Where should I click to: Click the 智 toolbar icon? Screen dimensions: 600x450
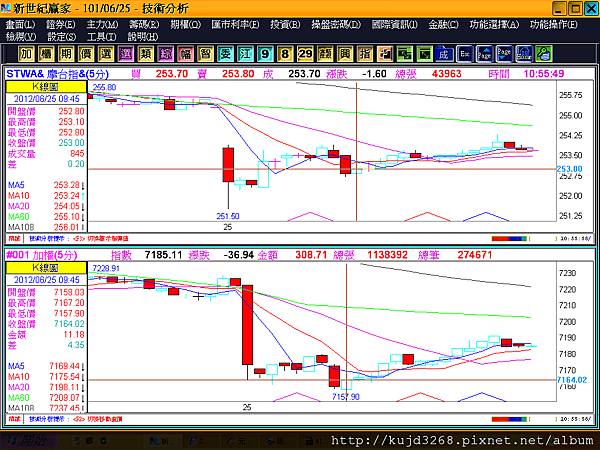[205, 54]
